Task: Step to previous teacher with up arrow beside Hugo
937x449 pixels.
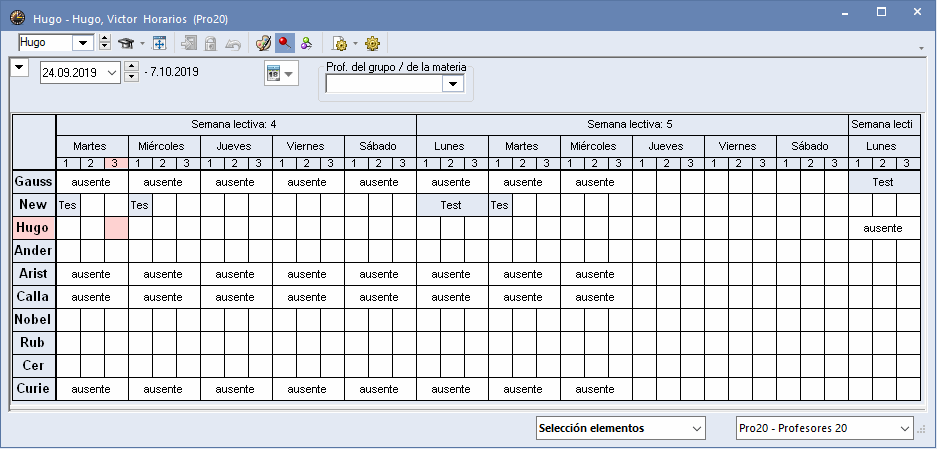Action: click(105, 39)
